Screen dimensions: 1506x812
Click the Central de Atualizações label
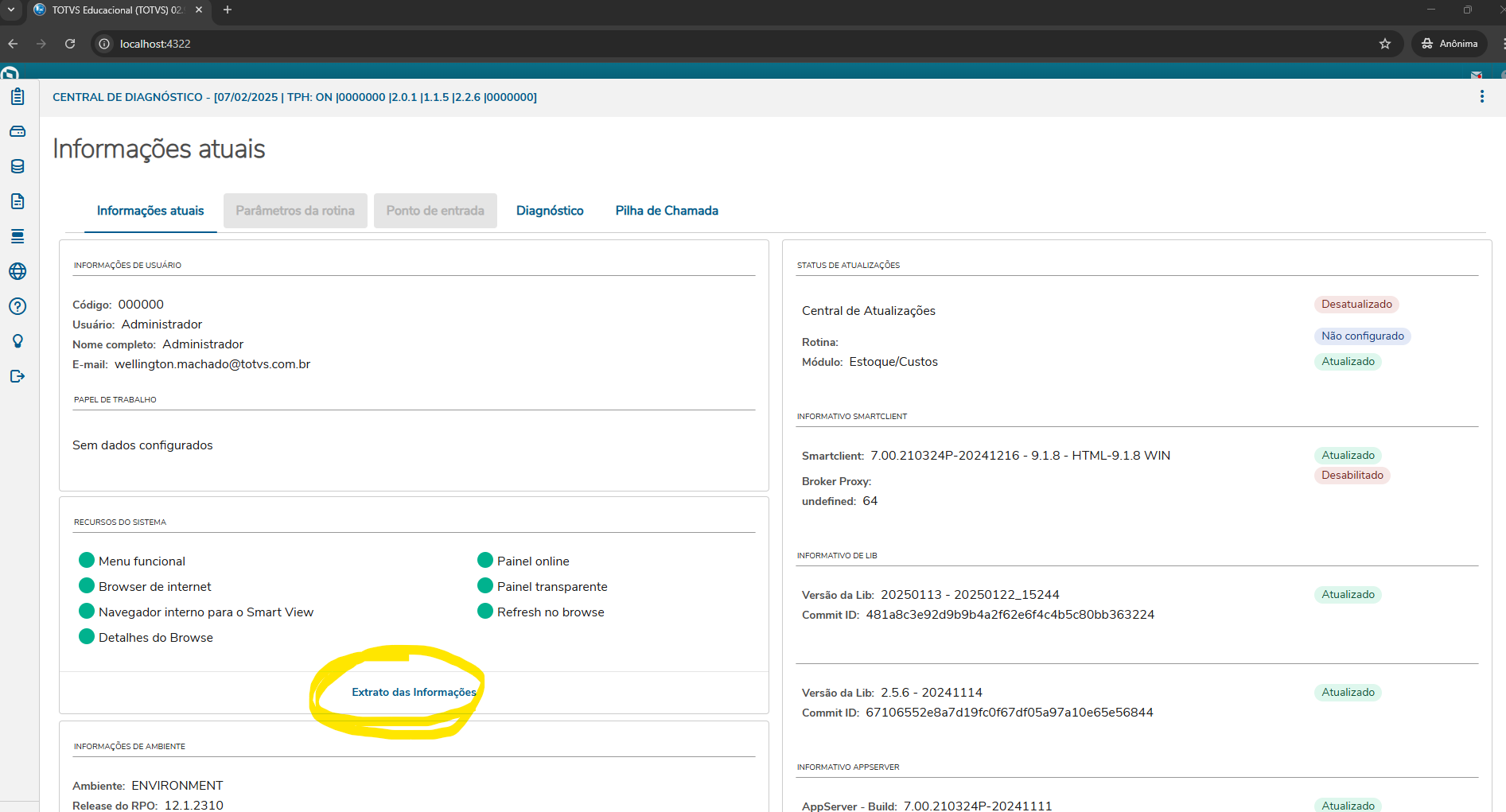(869, 311)
